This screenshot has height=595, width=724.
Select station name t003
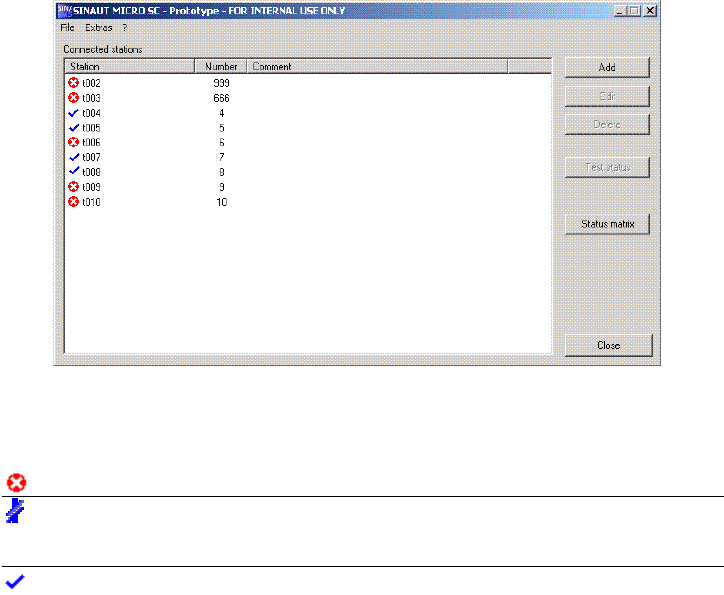click(91, 98)
